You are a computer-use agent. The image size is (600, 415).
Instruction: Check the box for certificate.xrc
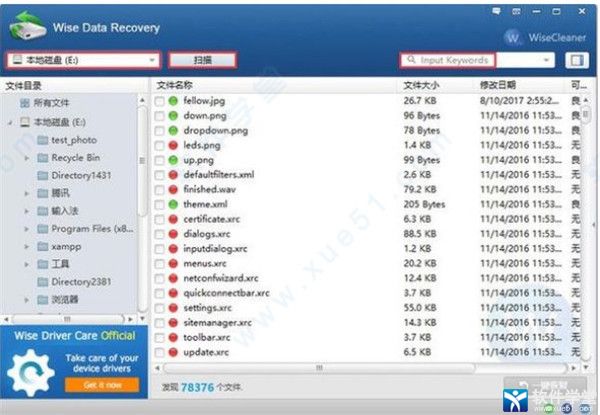click(x=160, y=220)
